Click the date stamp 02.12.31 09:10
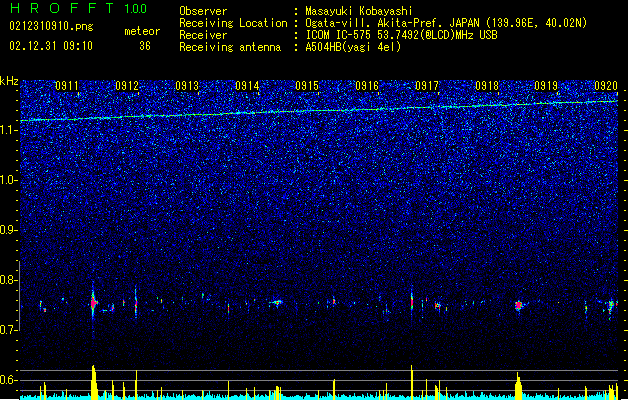Screen dimensions: 629x400 click(x=51, y=46)
